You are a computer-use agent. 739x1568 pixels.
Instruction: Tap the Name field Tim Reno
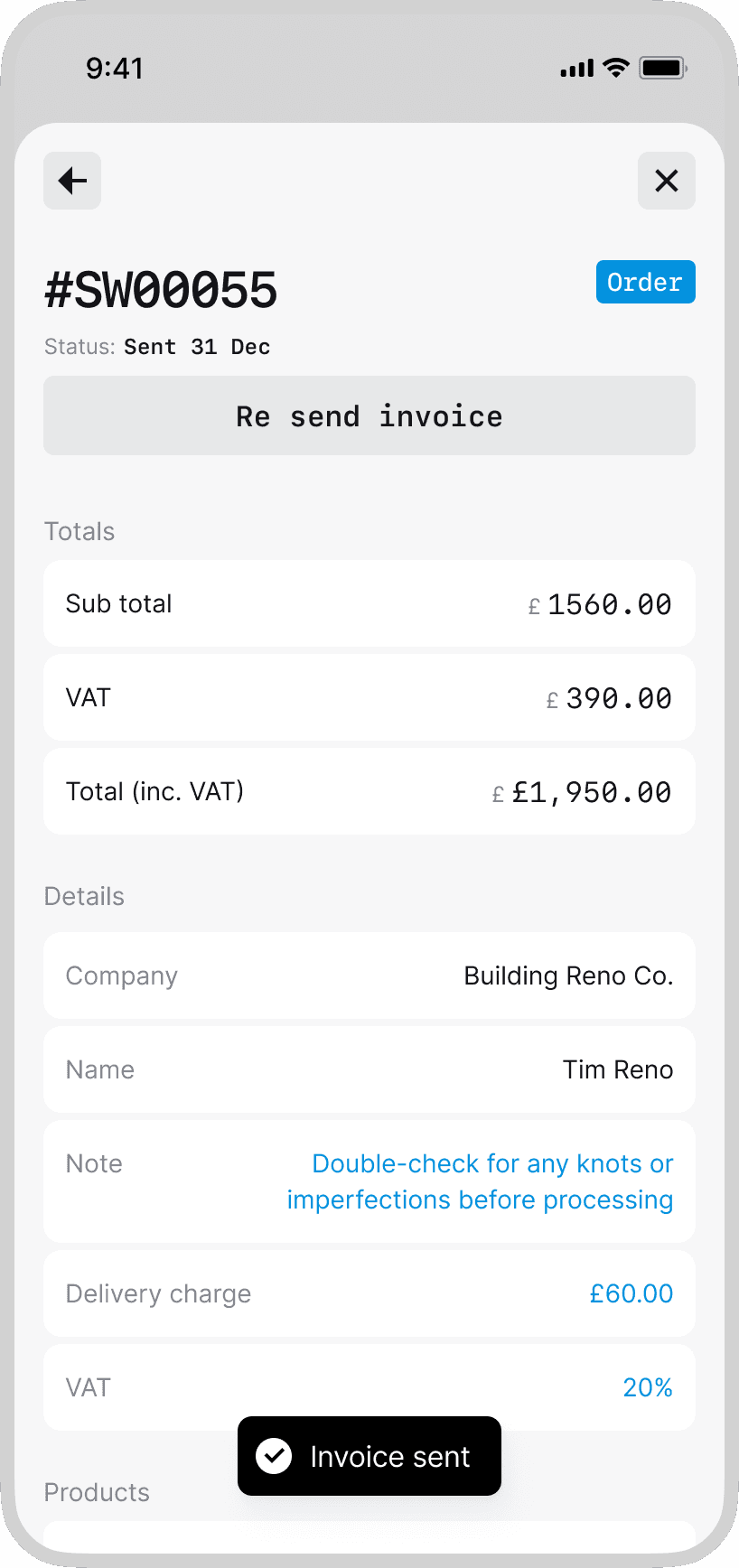(x=617, y=1069)
